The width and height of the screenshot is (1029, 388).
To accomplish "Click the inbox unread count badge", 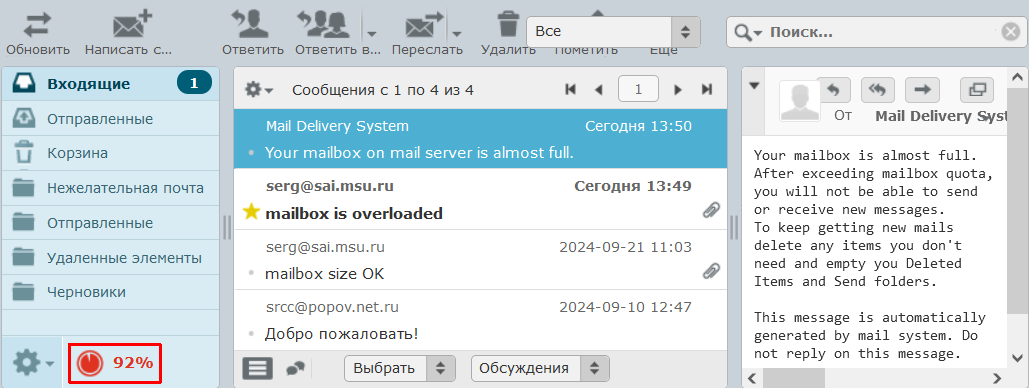I will click(x=194, y=83).
